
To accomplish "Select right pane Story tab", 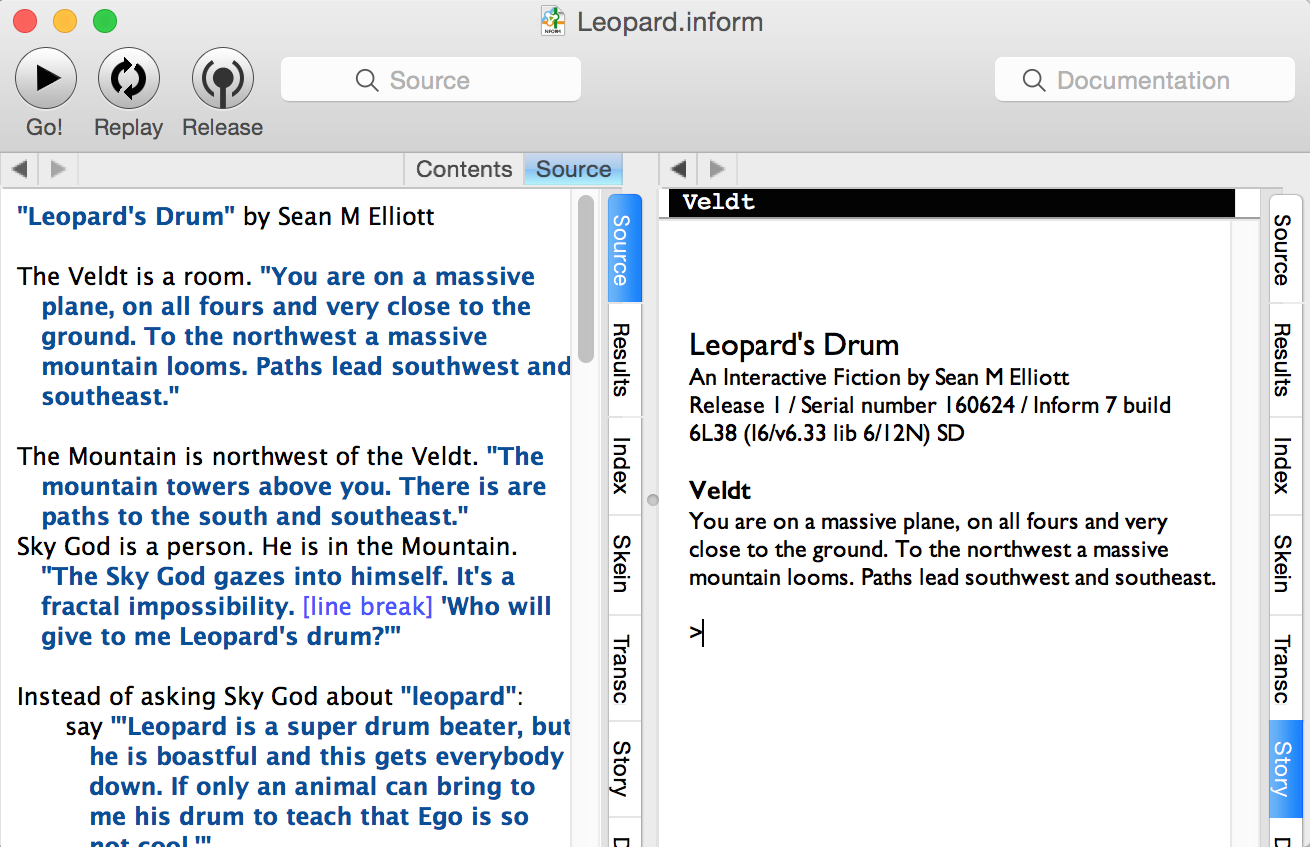I will click(1286, 768).
